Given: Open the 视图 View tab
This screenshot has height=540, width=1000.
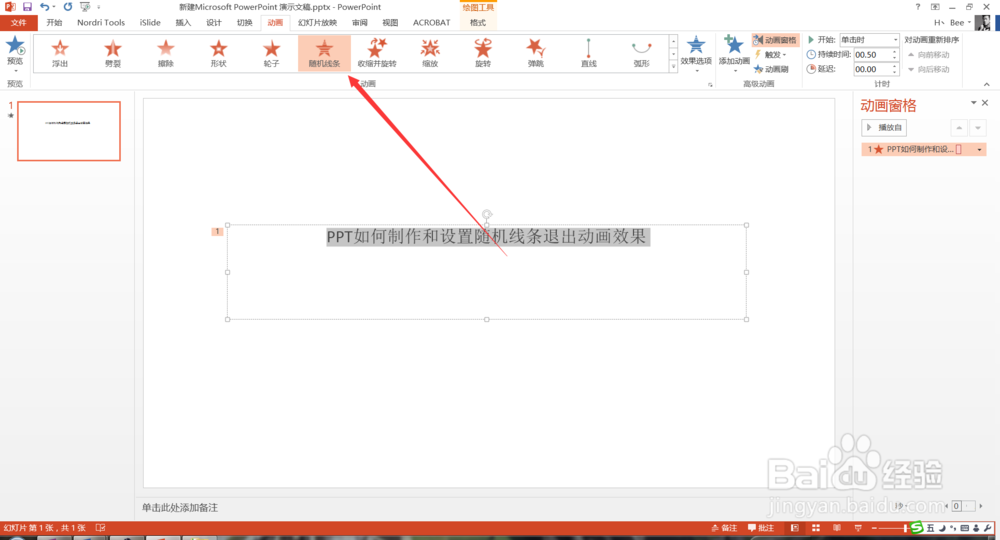Looking at the screenshot, I should click(390, 23).
